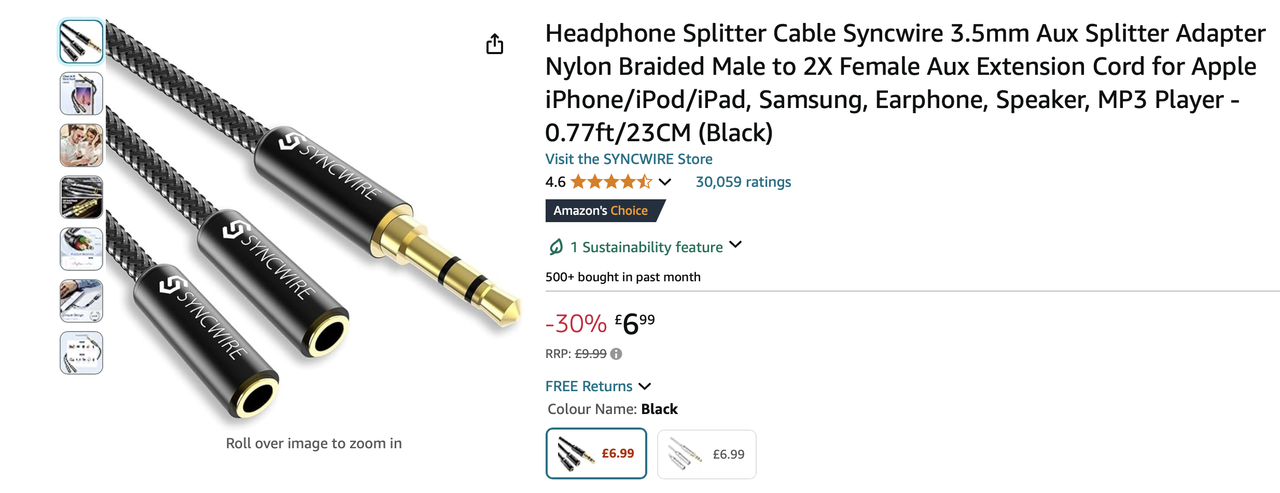Expand the rating breakdown chevron
Image resolution: width=1280 pixels, height=493 pixels.
tap(665, 182)
